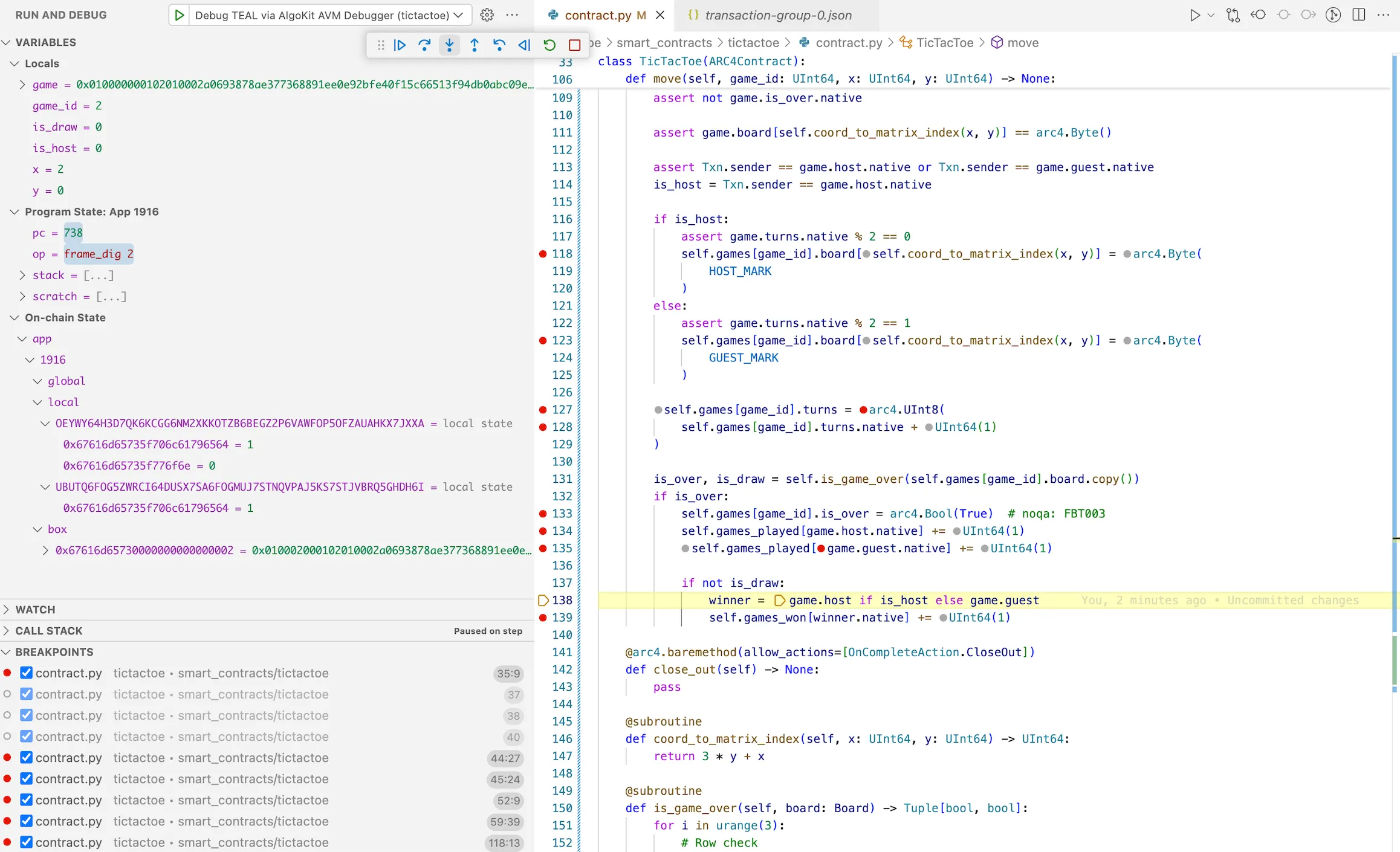Disable the breakpoint checkbox for line 118:13
Viewport: 1400px width, 852px height.
point(26,842)
